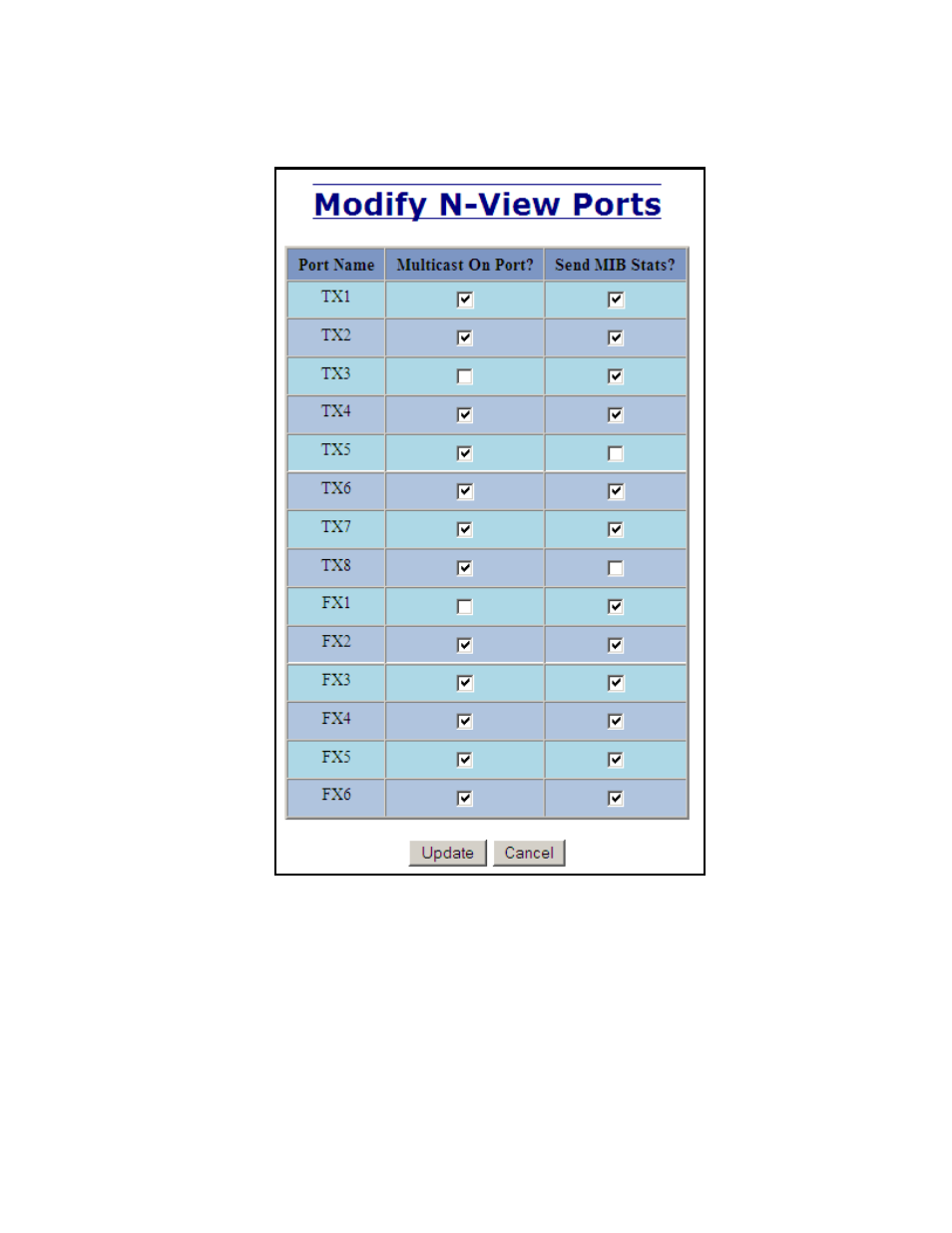Disable Send MIB Stats for FX3
Viewport: 952px width, 1233px height.
(x=616, y=683)
